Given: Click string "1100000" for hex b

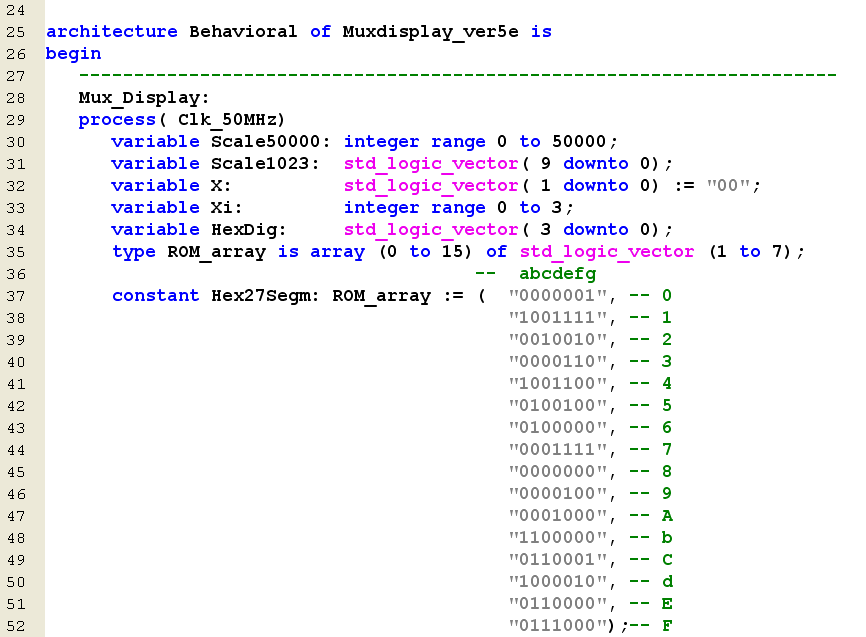Looking at the screenshot, I should click(558, 539).
